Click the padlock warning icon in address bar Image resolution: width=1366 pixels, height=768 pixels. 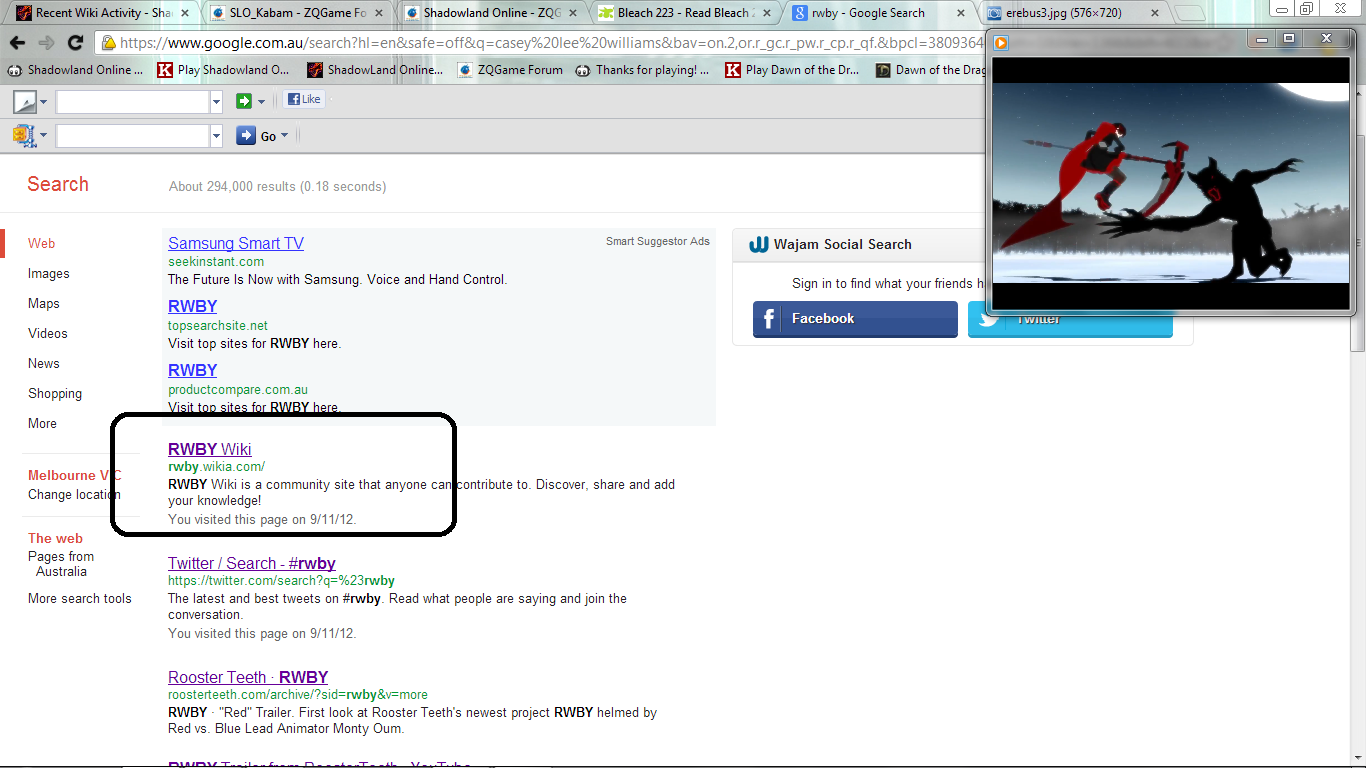coord(108,43)
